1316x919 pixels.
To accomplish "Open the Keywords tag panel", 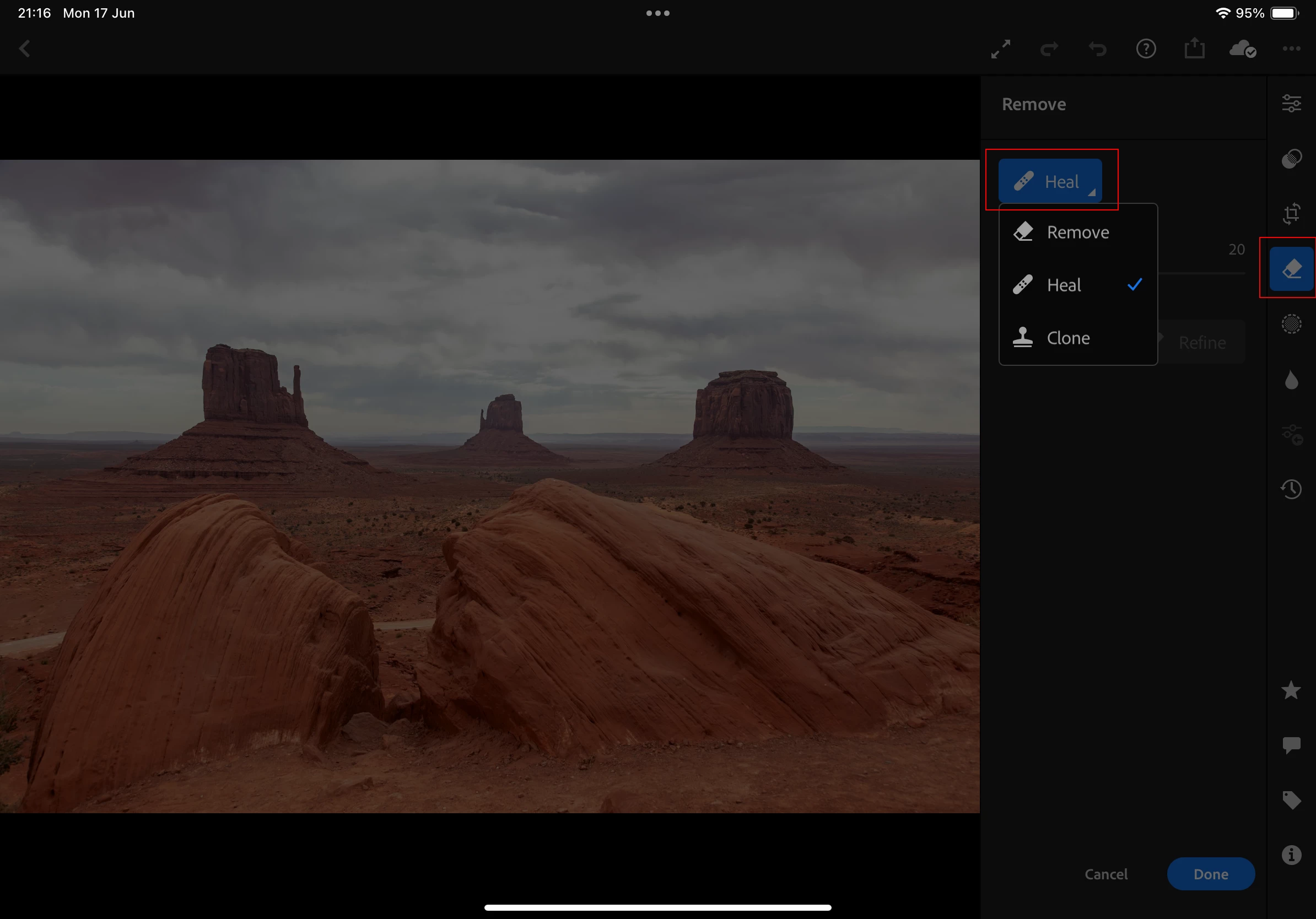I will (x=1291, y=800).
